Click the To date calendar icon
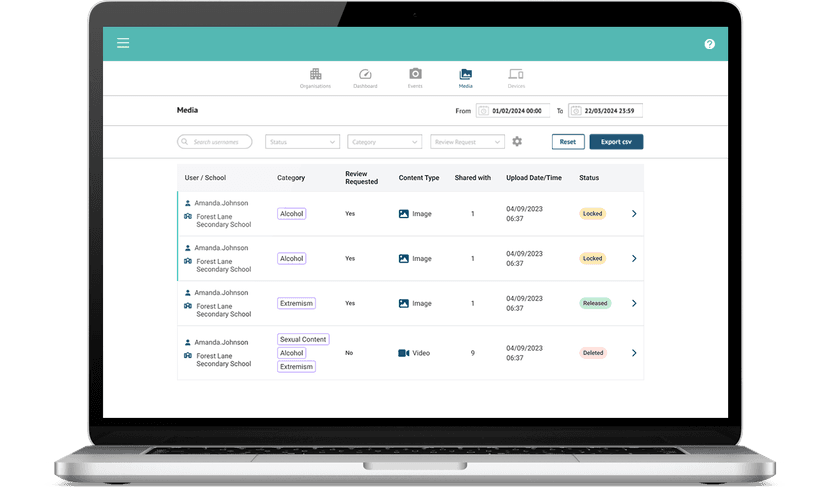 click(576, 111)
